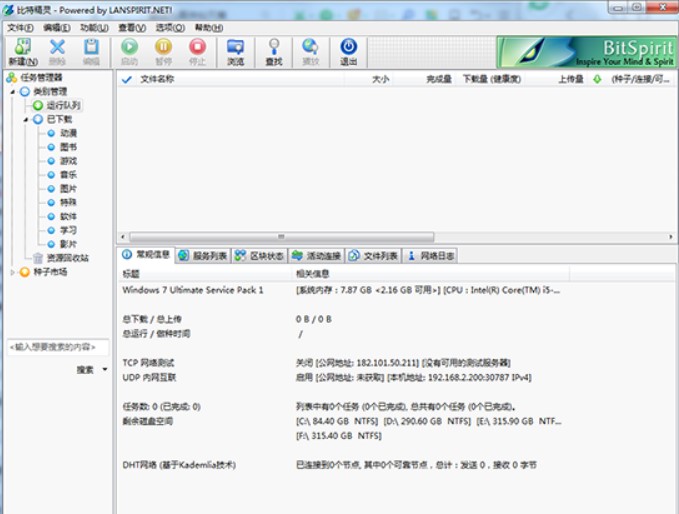
Task: Click the 新建 new task toolbar button
Action: pyautogui.click(x=23, y=52)
